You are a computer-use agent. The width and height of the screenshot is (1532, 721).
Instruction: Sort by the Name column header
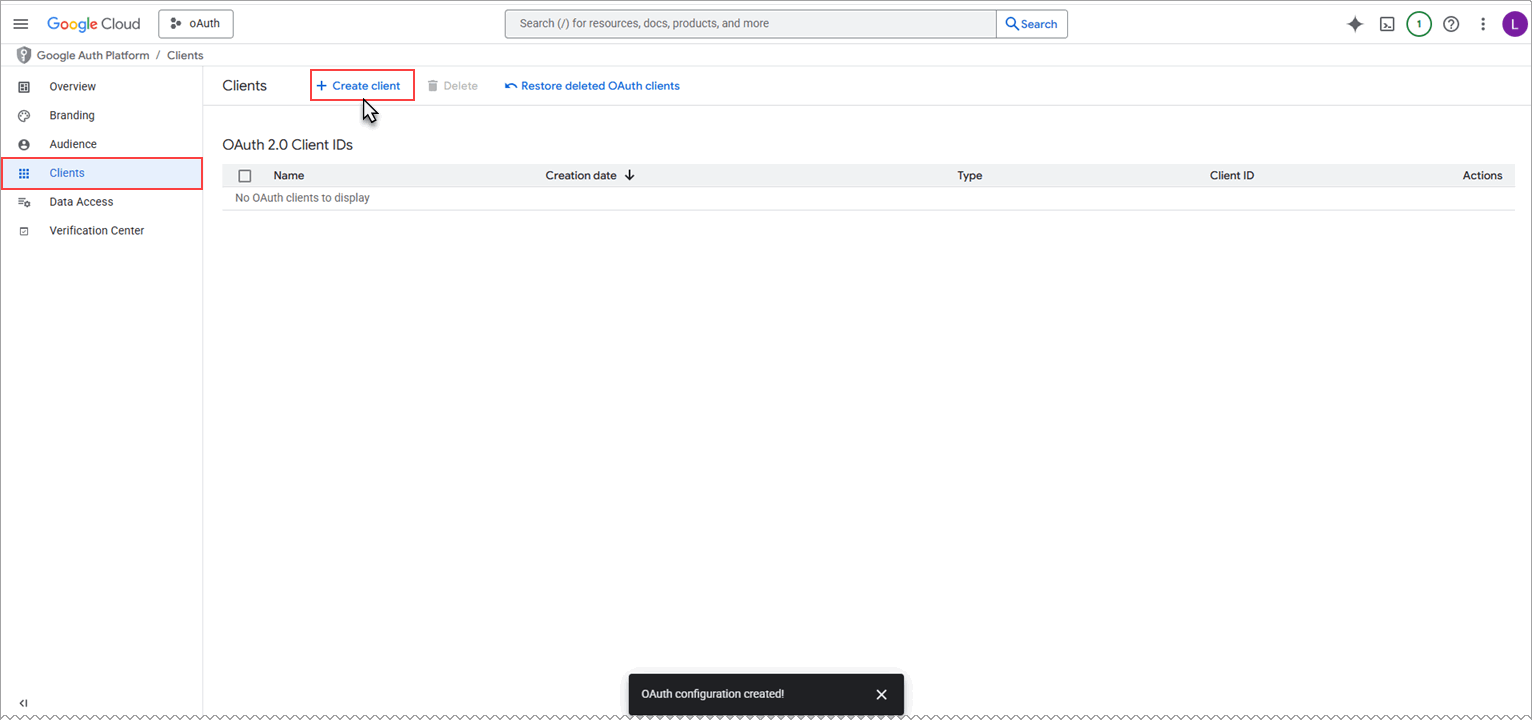click(x=289, y=176)
